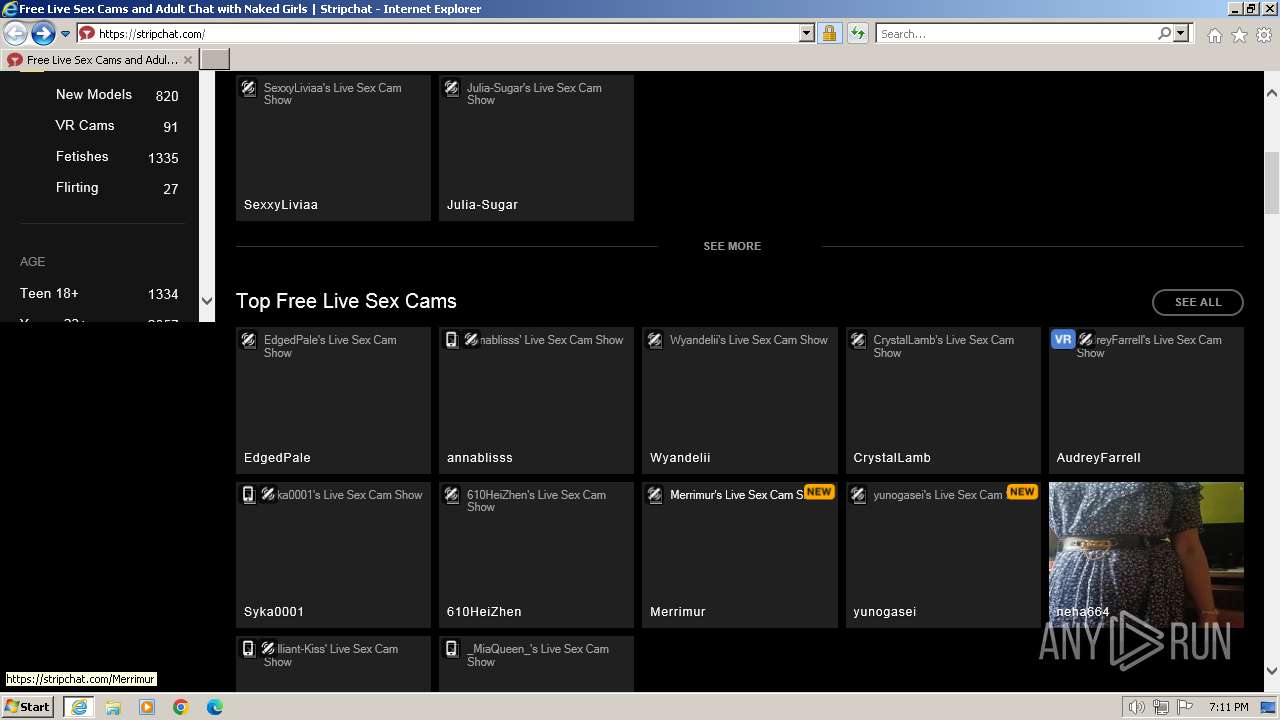Click the mobile icon on _MiaQueen_ card
This screenshot has width=1280, height=720.
coord(451,649)
